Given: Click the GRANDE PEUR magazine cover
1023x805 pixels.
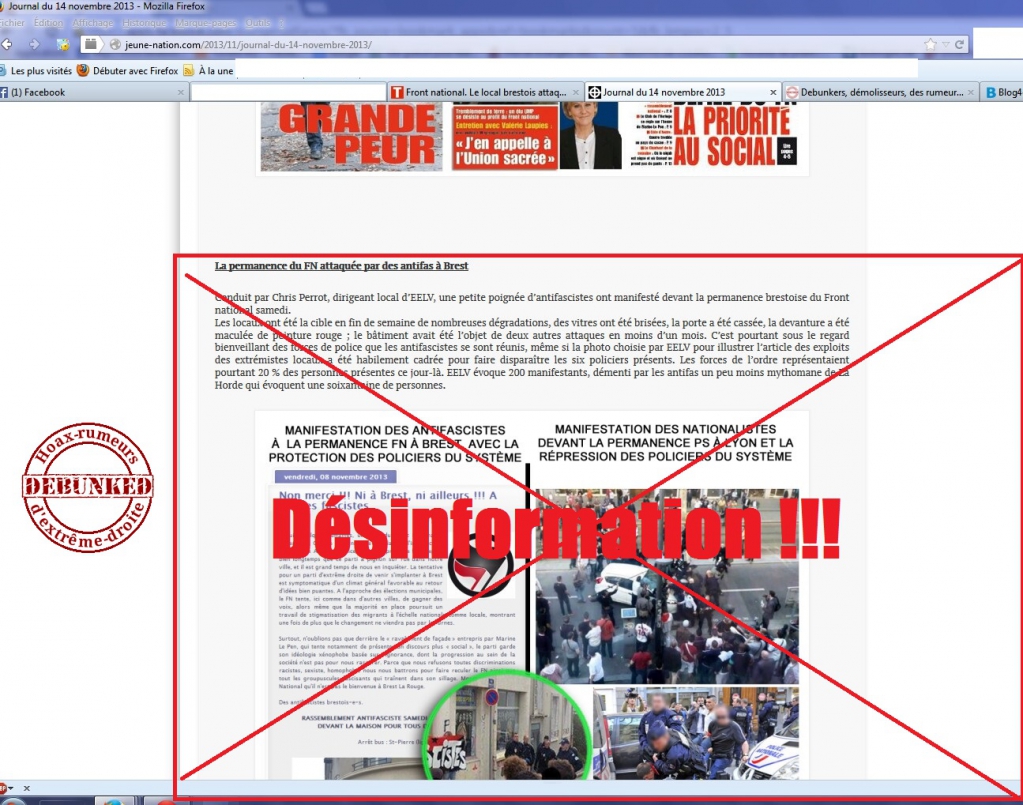Looking at the screenshot, I should coord(351,136).
